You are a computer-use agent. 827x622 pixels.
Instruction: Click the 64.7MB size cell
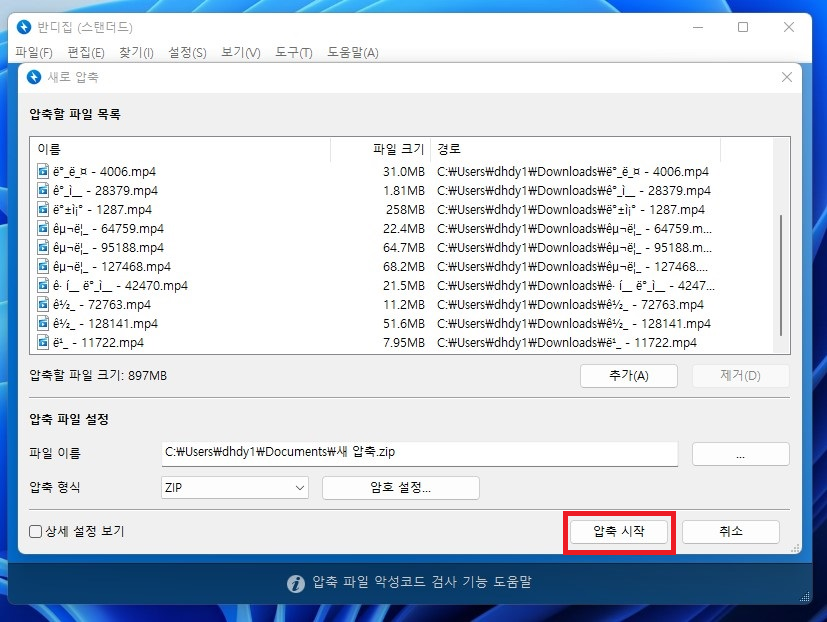(x=403, y=247)
